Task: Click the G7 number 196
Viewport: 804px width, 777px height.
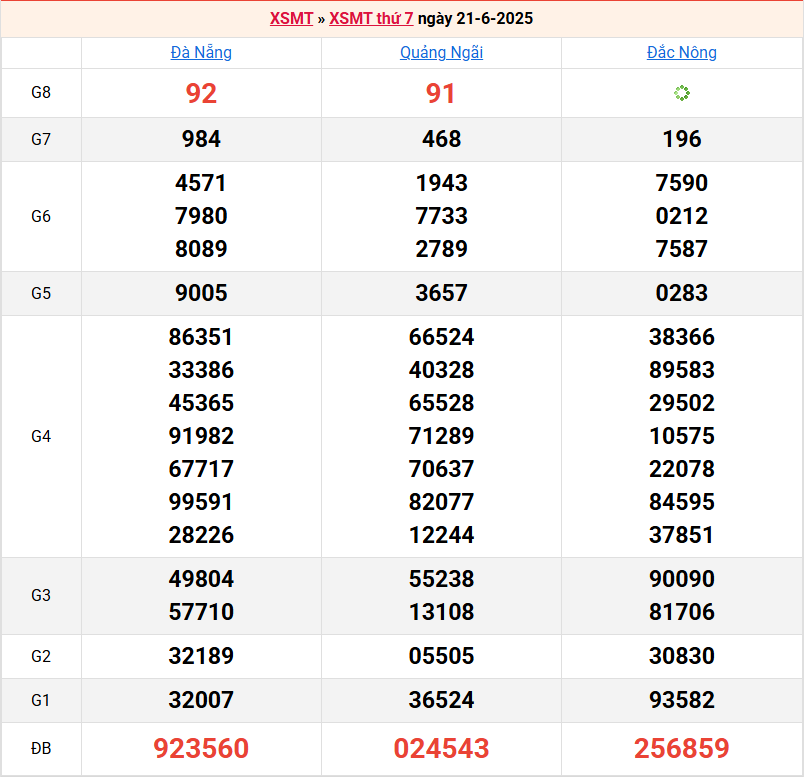Action: click(x=682, y=139)
